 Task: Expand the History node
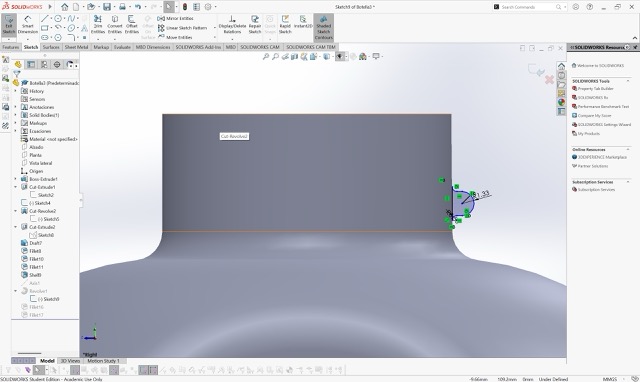click(x=16, y=91)
